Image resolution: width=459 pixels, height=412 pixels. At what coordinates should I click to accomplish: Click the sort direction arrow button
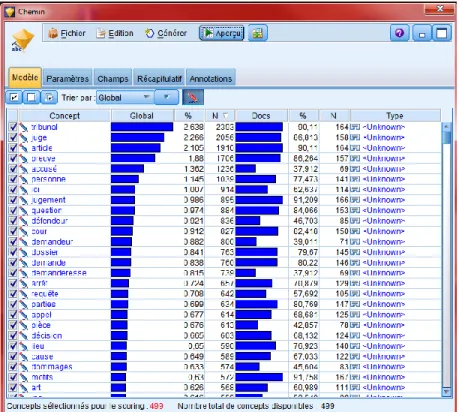(x=167, y=97)
